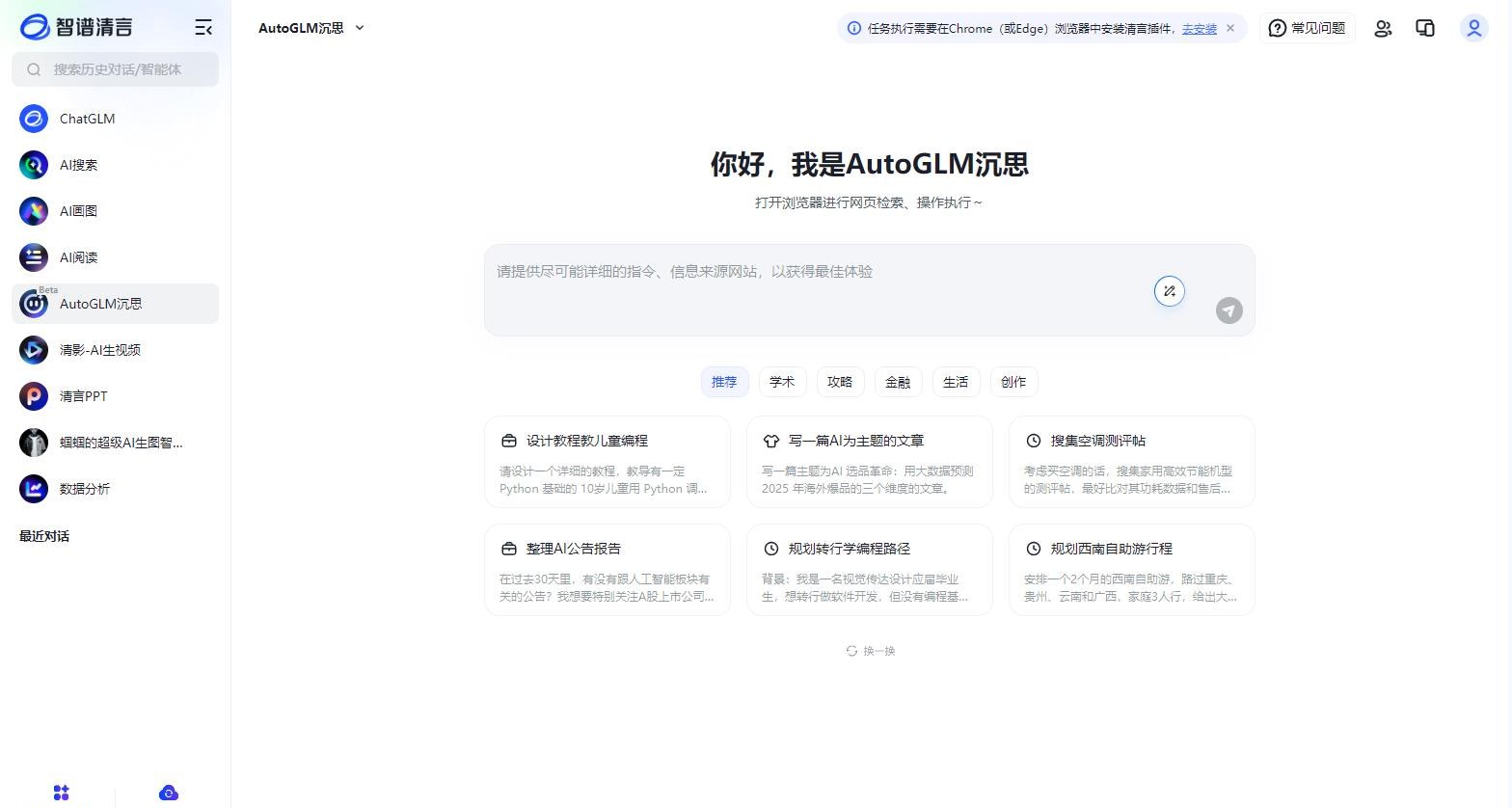
Task: Click the 换一换 text
Action: click(879, 651)
